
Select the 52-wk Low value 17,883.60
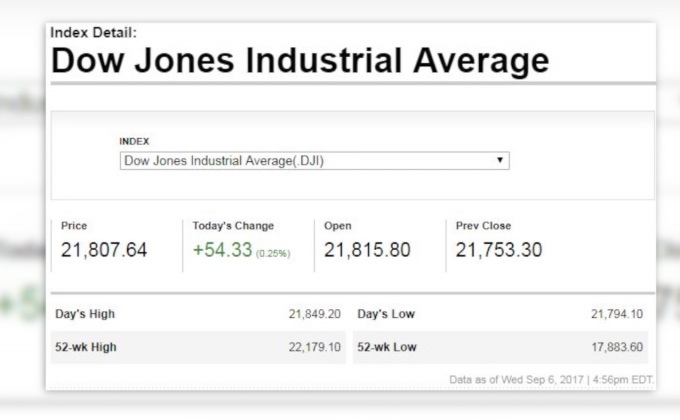tap(617, 347)
